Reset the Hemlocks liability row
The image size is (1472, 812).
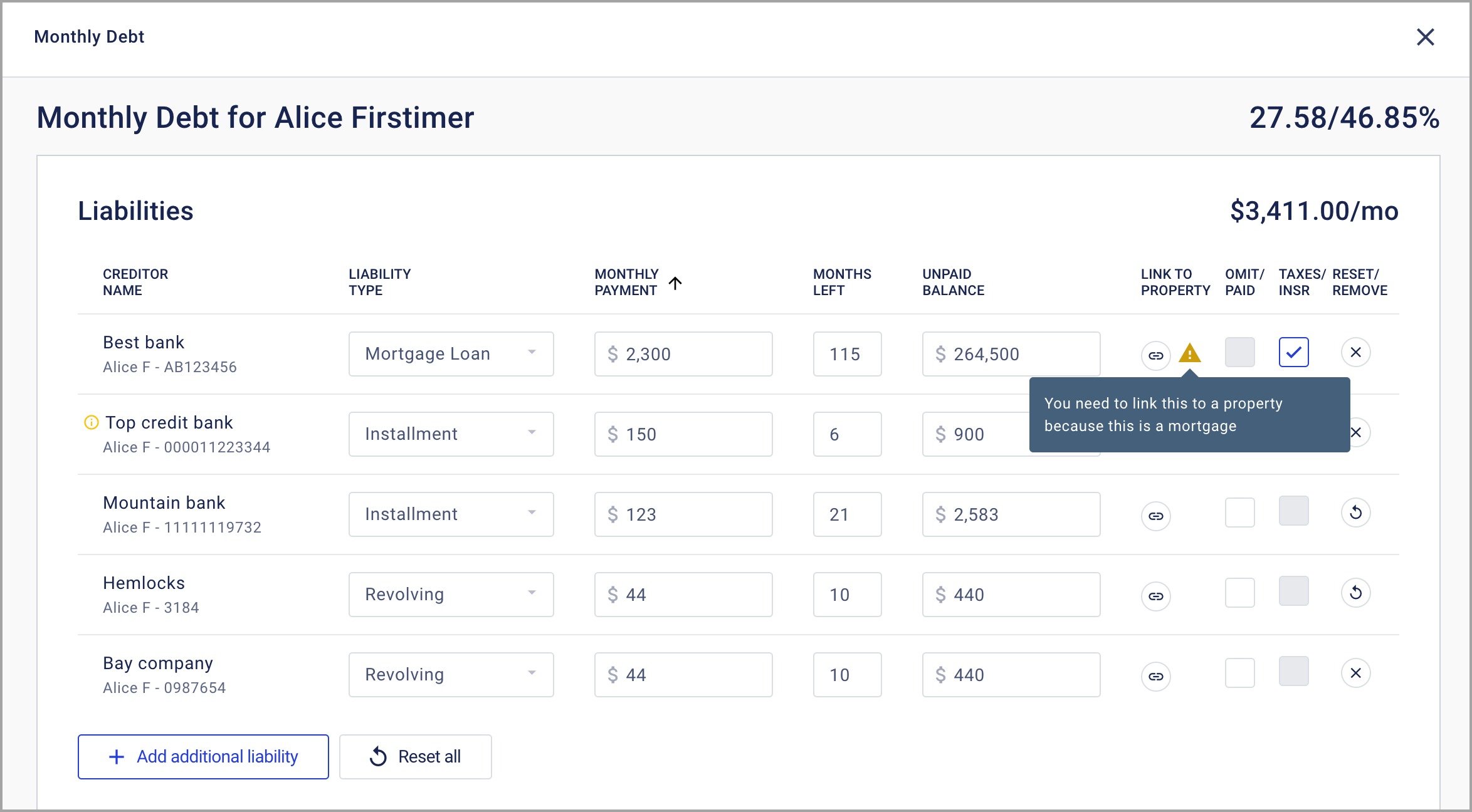[1355, 593]
